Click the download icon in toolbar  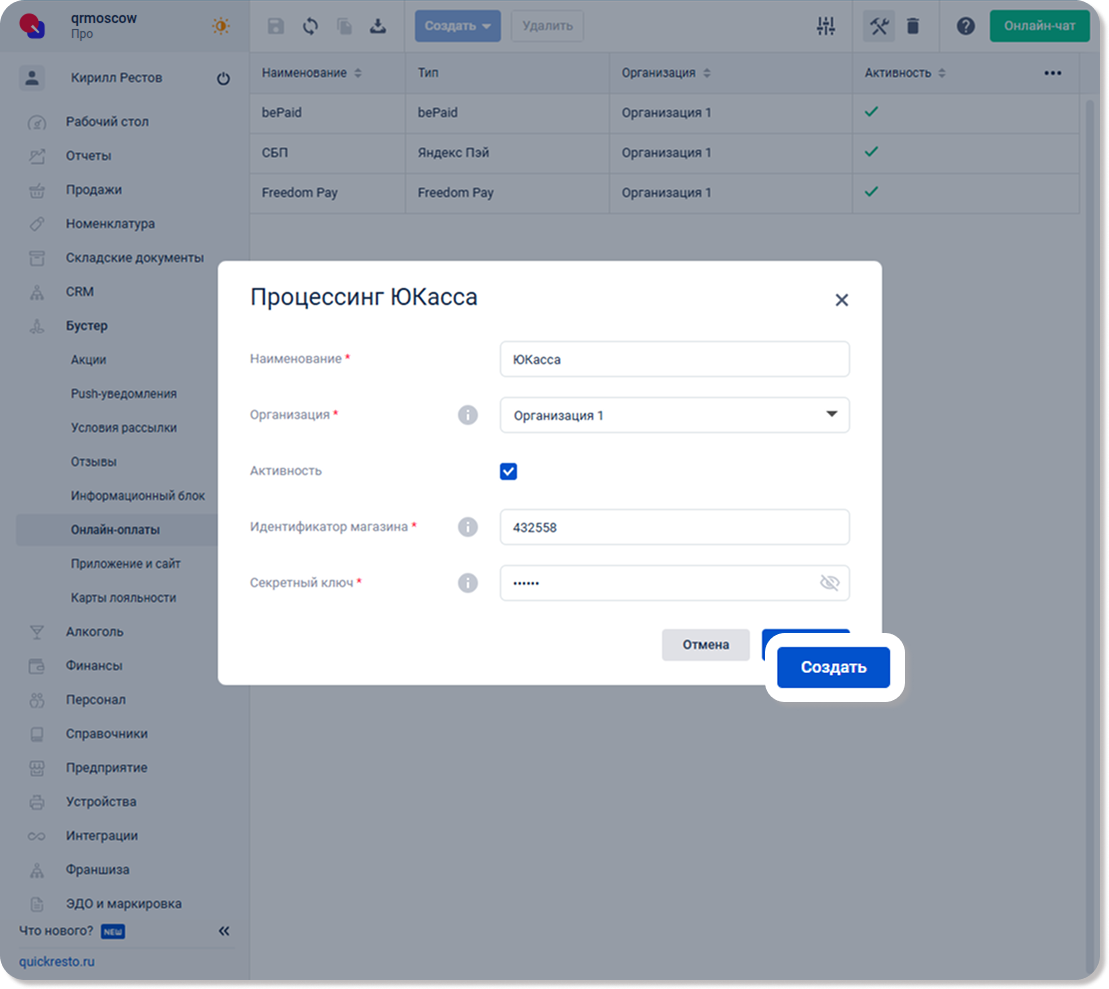coord(378,26)
